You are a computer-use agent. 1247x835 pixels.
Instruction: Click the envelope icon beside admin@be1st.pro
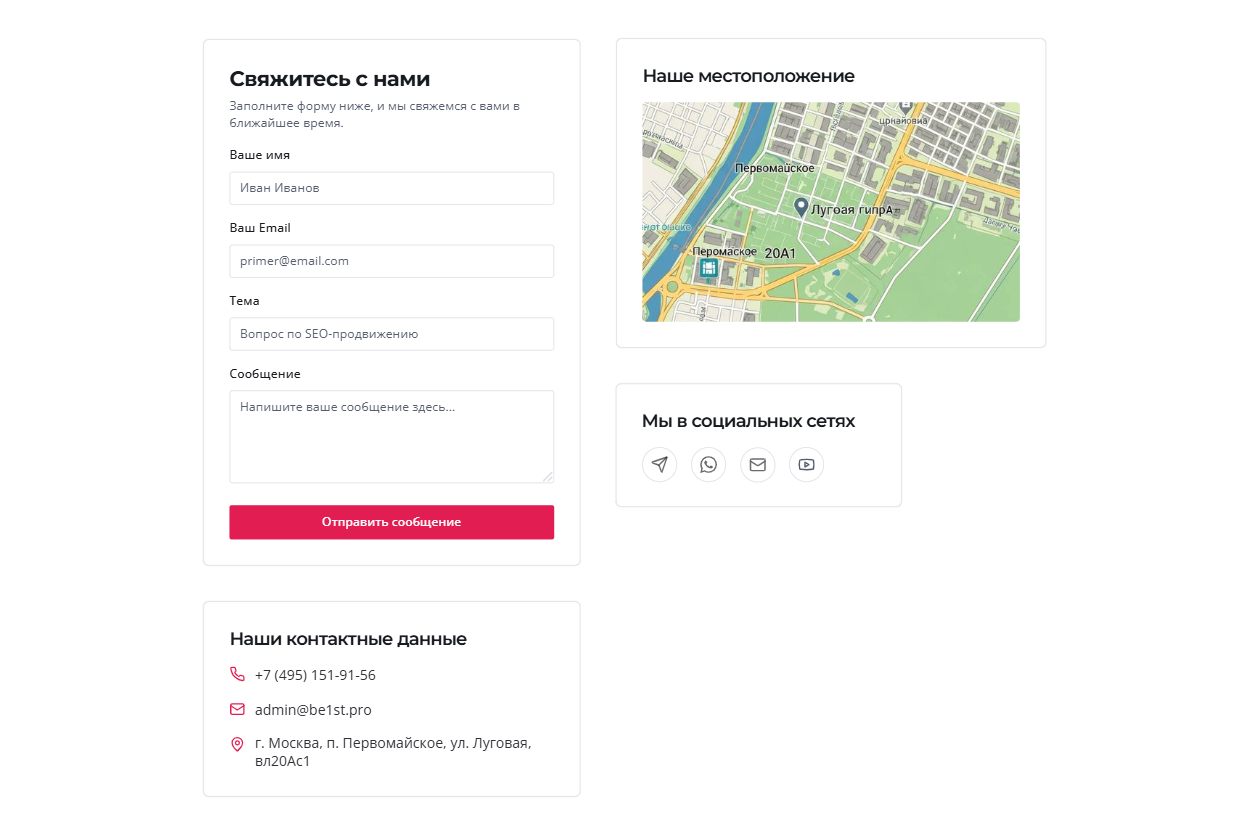[x=237, y=710]
